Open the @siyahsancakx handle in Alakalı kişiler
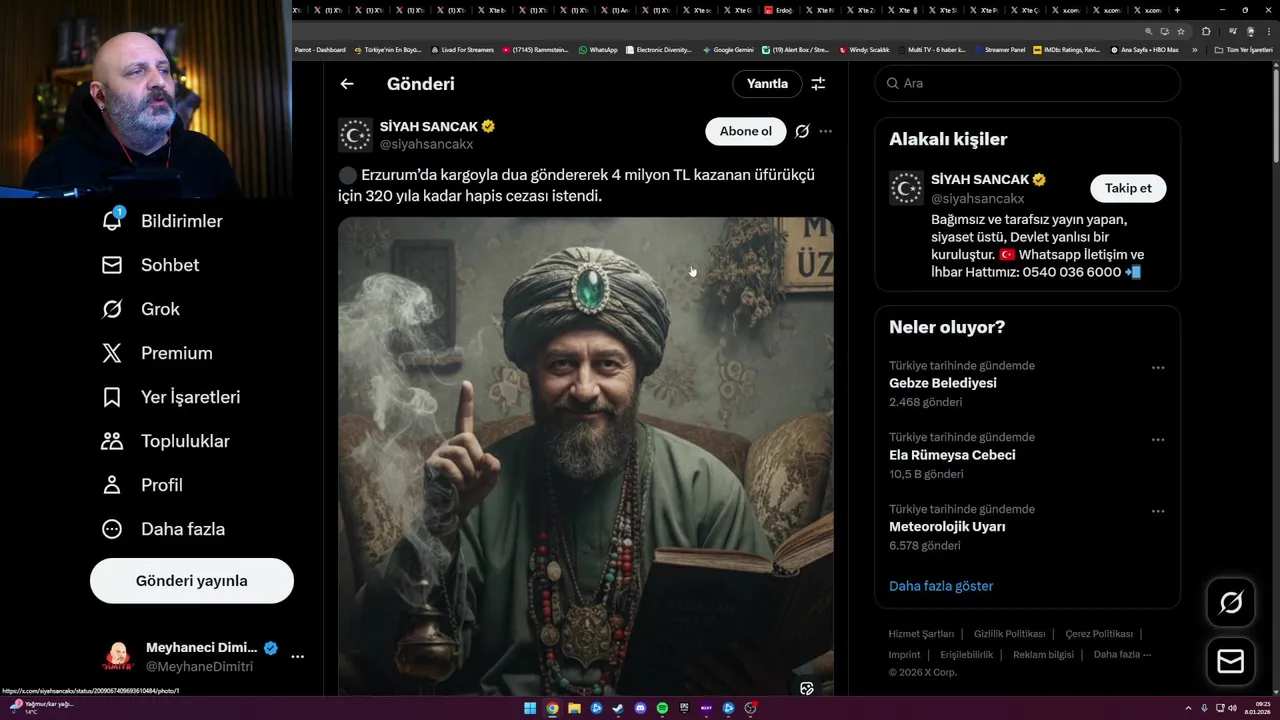Screen dimensions: 1280x720 coord(978,199)
